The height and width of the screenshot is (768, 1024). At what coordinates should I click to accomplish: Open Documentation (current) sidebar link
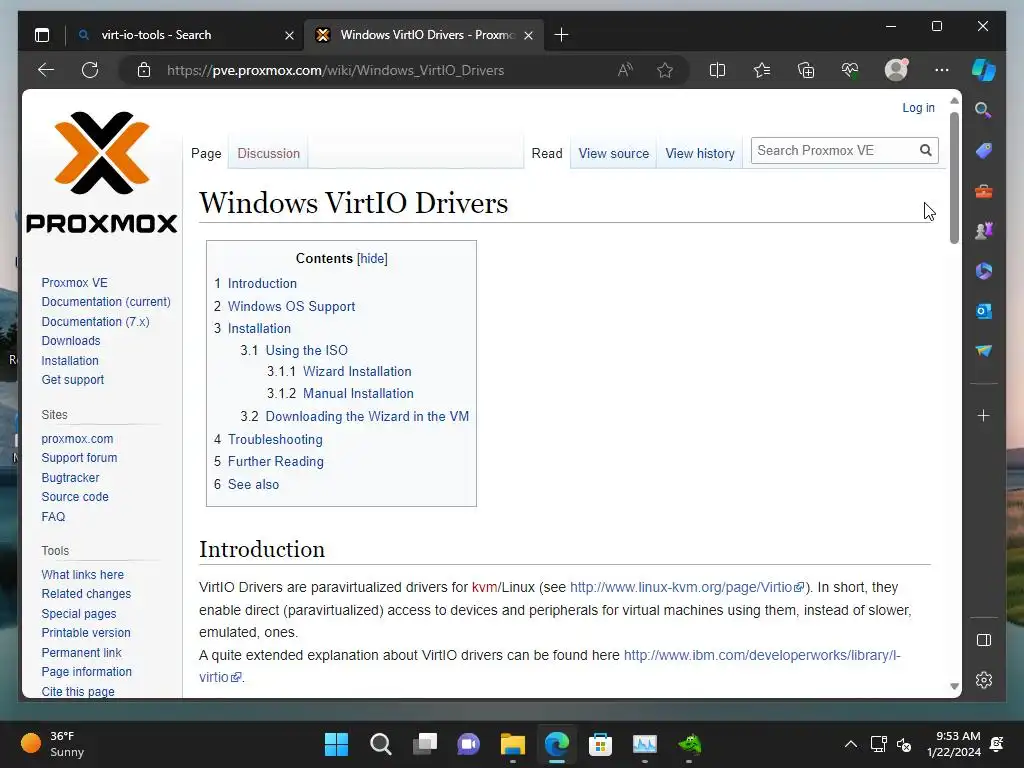[106, 302]
